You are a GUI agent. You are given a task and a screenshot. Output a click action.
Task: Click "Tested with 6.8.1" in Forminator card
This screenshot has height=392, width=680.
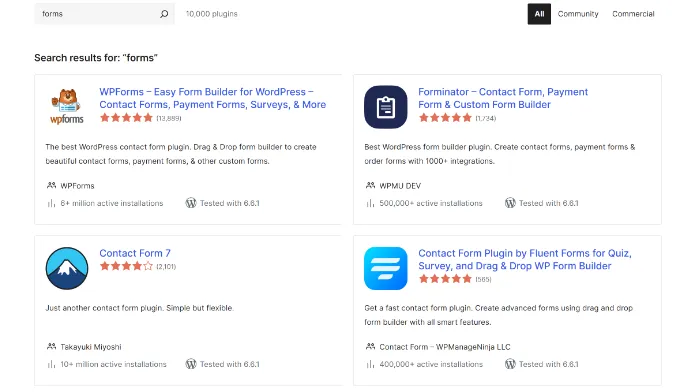tap(549, 203)
